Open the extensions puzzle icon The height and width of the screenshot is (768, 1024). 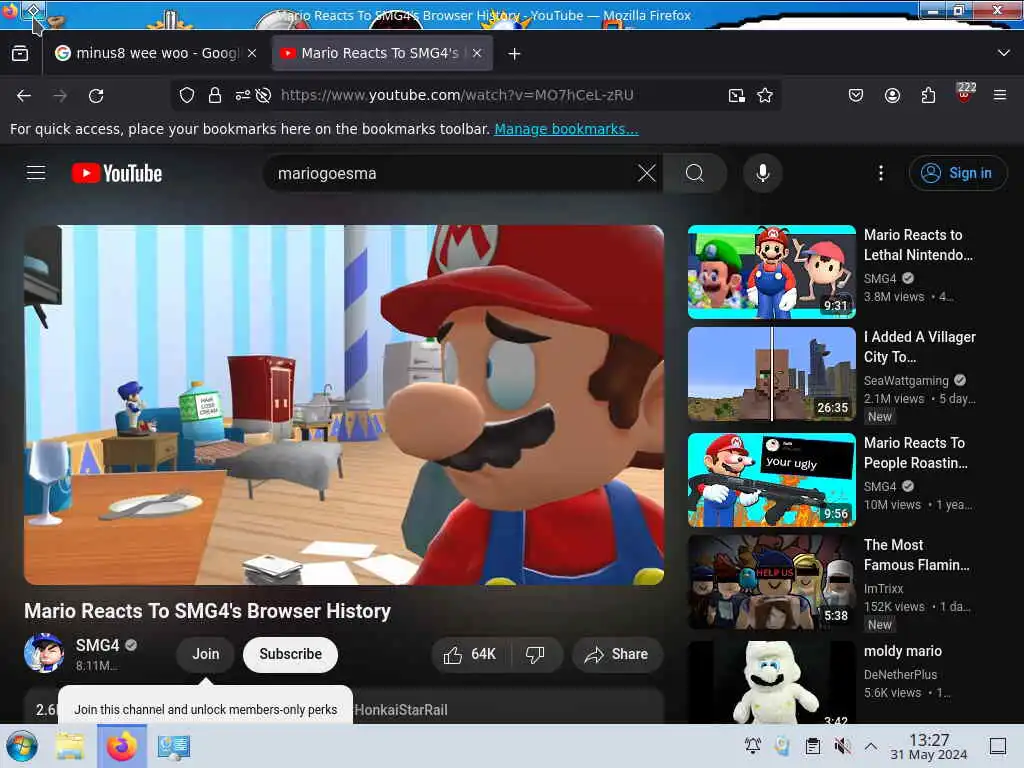tap(928, 95)
